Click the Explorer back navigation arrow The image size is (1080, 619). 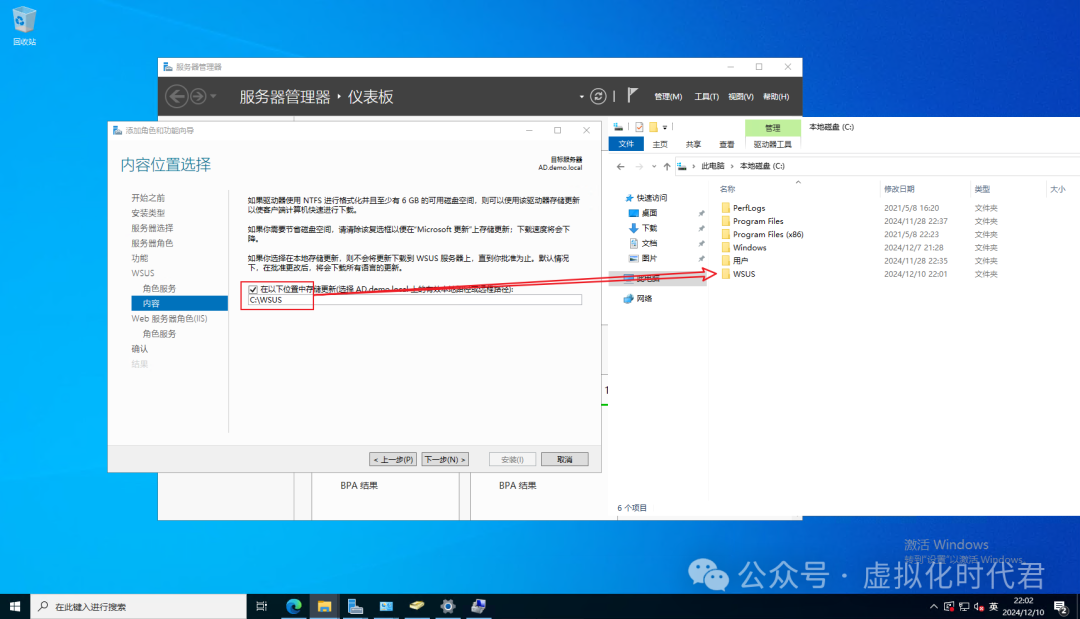621,166
